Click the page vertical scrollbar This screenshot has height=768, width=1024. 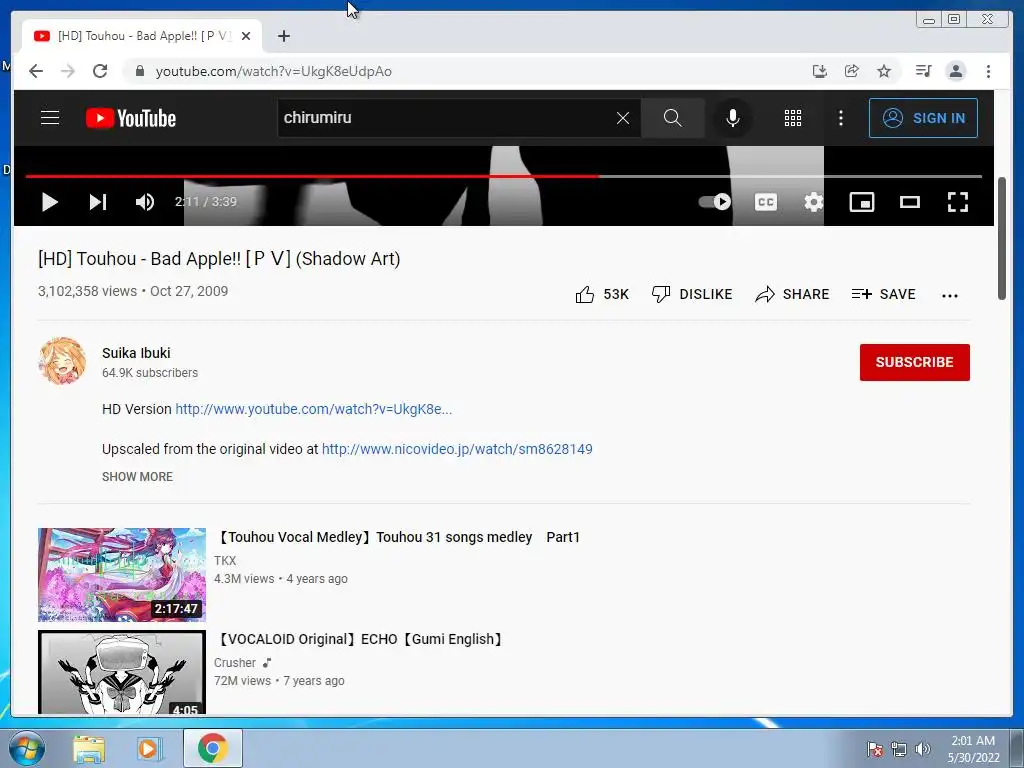[x=1002, y=238]
